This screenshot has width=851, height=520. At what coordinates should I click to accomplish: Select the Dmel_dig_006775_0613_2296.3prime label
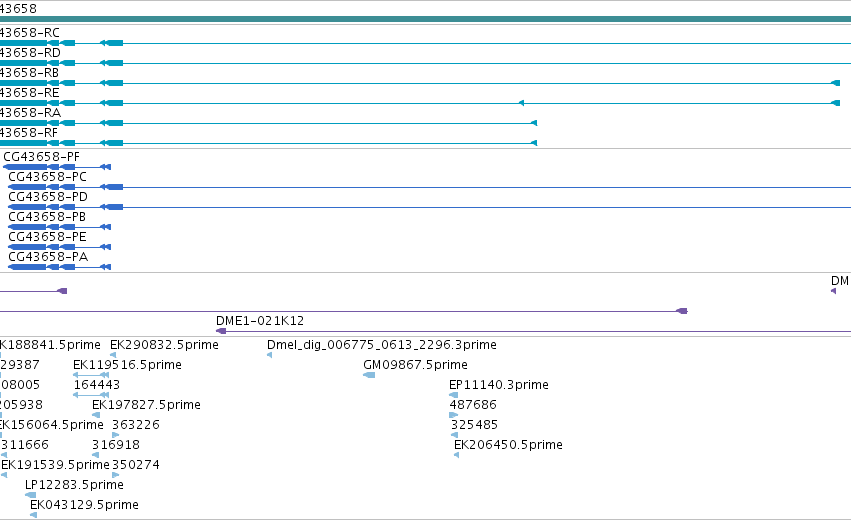click(x=382, y=345)
